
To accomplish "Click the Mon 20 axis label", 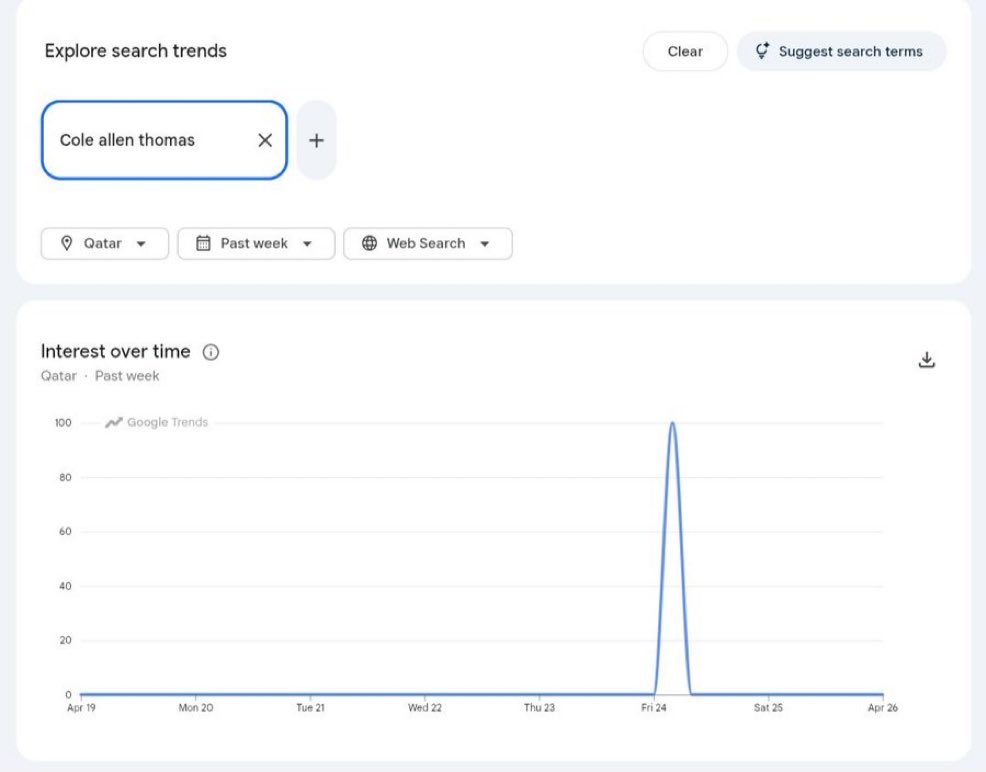I will (196, 708).
